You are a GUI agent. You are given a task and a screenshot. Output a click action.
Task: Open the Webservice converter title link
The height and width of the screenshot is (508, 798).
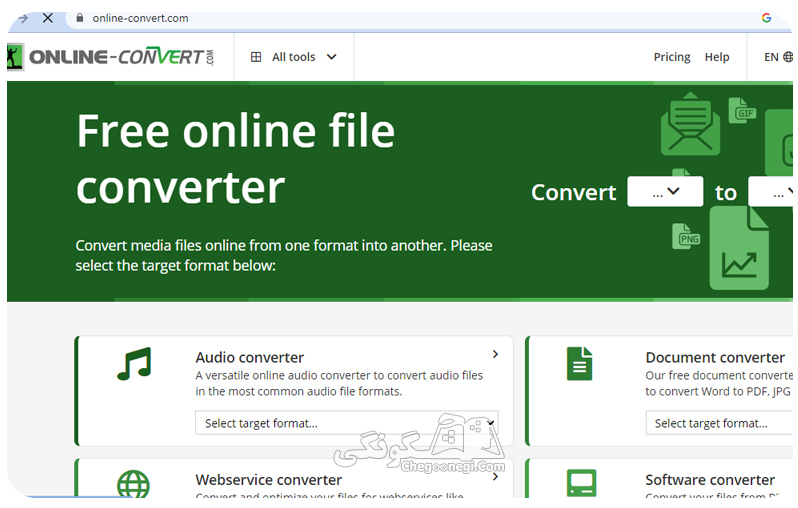(269, 480)
